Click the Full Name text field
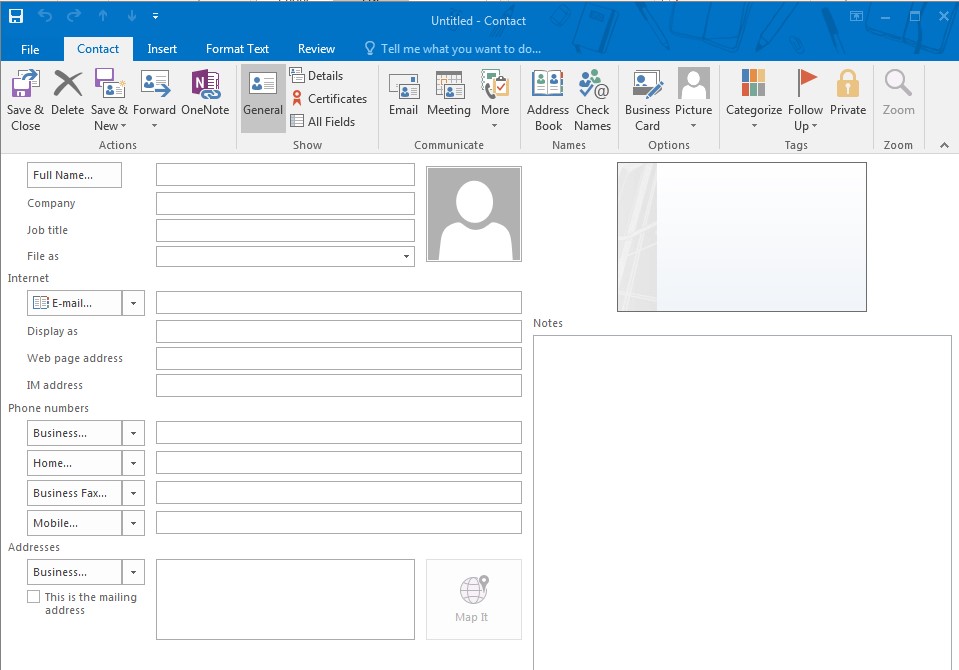The width and height of the screenshot is (959, 670). coord(285,174)
